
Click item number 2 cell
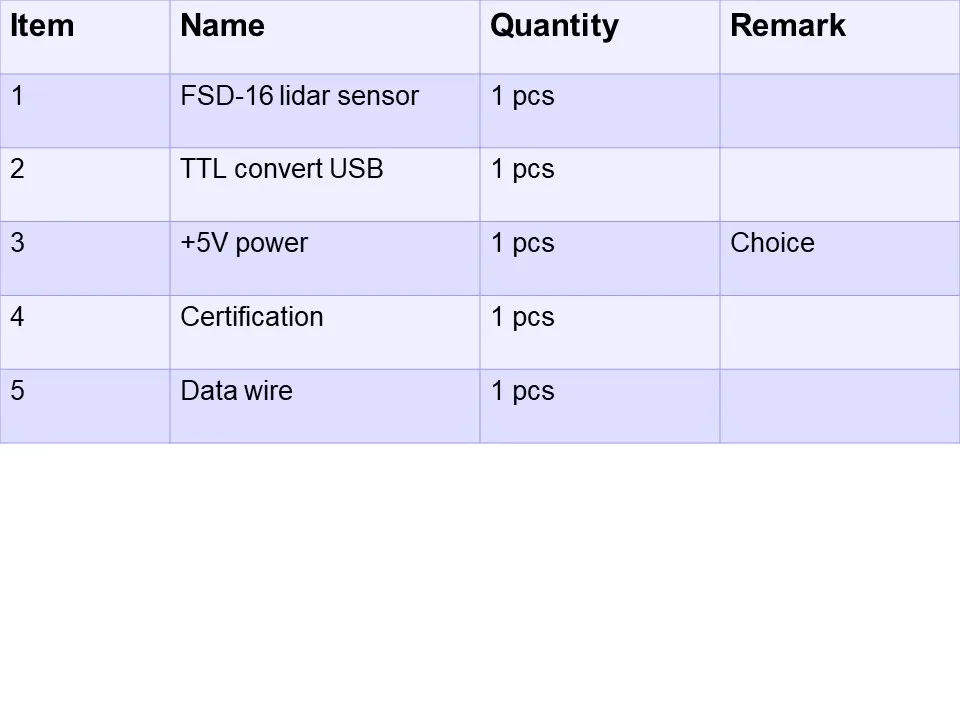85,184
